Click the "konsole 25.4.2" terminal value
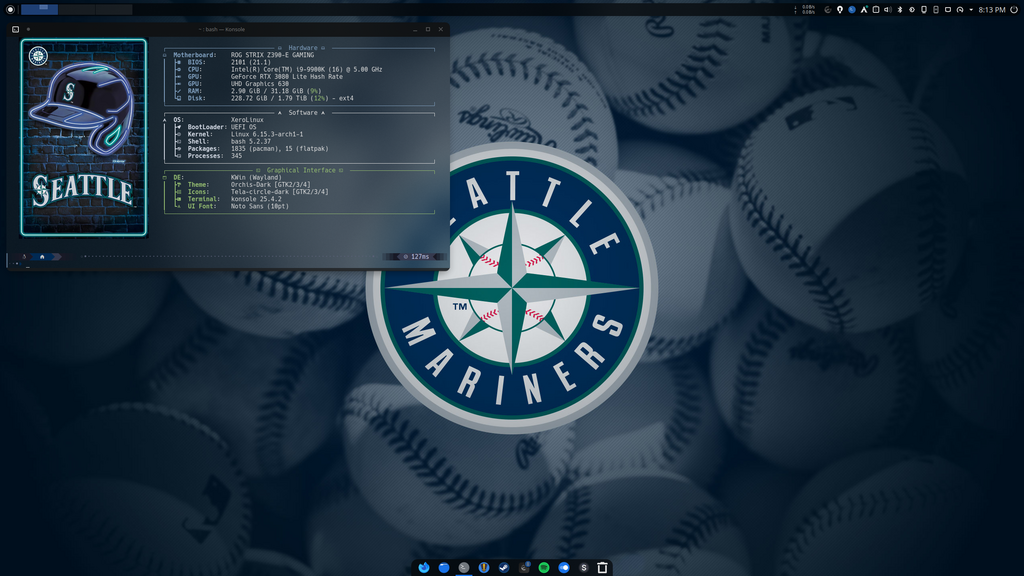 [256, 199]
